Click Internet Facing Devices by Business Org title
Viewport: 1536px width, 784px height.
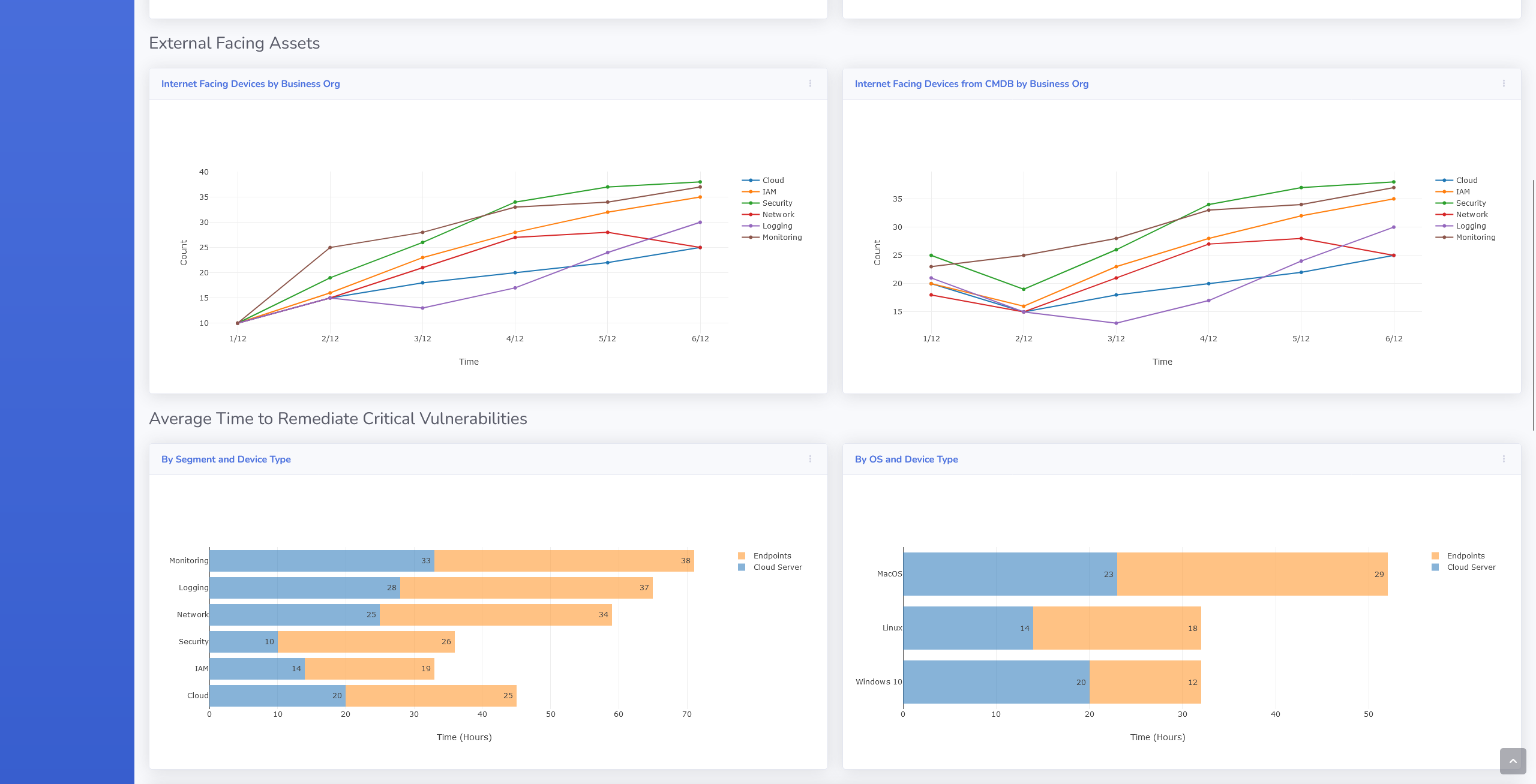pyautogui.click(x=250, y=84)
